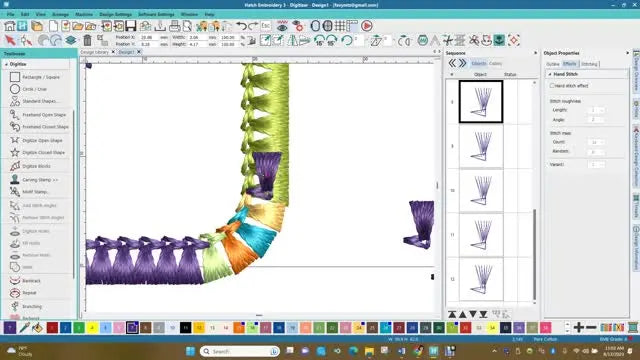Click the taskbar Search box
The width and height of the screenshot is (640, 360).
240,351
